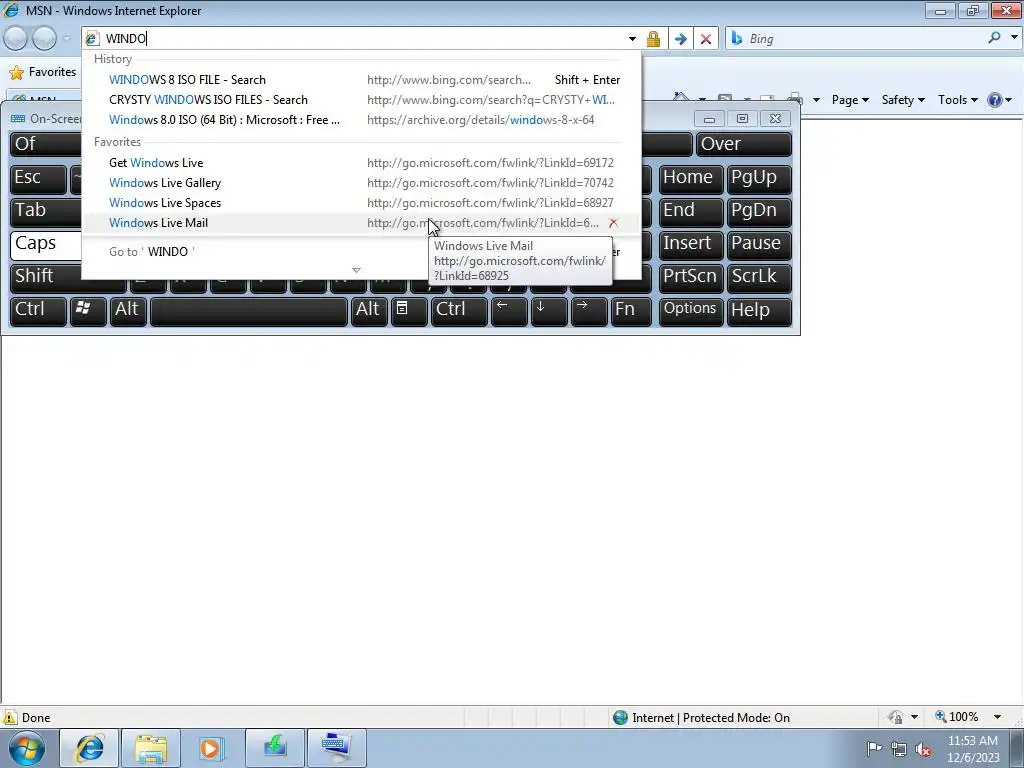Click the PgUp key
The image size is (1024, 768).
click(x=759, y=178)
